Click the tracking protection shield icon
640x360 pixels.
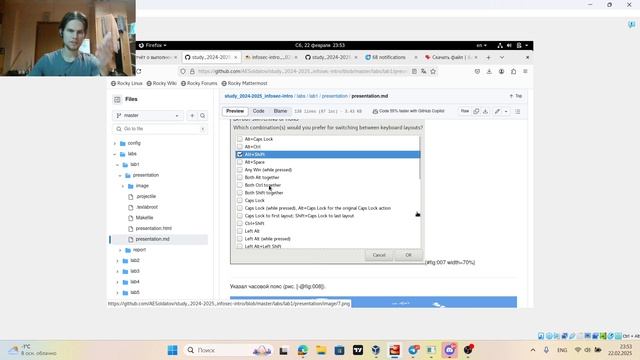click(x=183, y=71)
